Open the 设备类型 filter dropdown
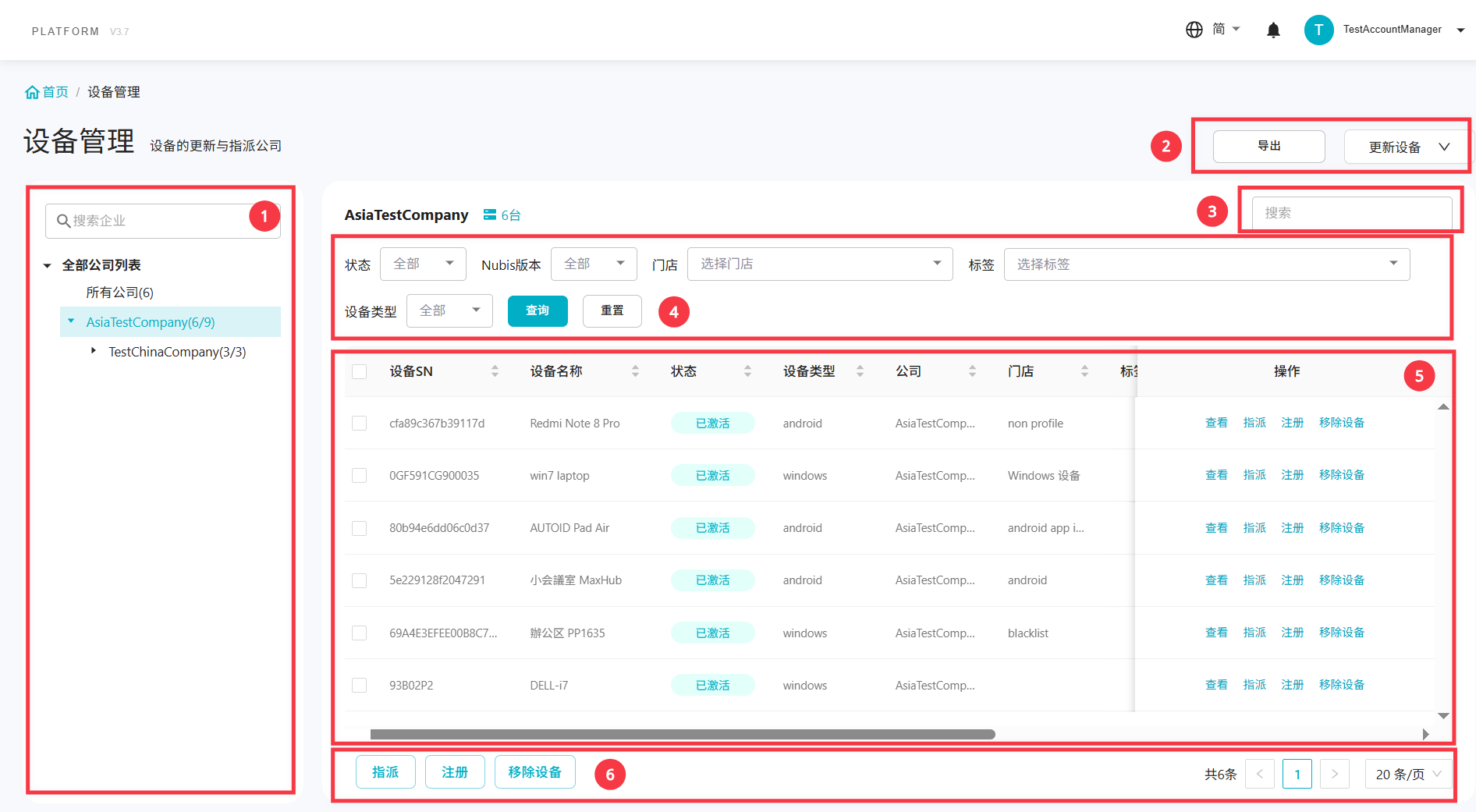The width and height of the screenshot is (1476, 812). [x=449, y=310]
